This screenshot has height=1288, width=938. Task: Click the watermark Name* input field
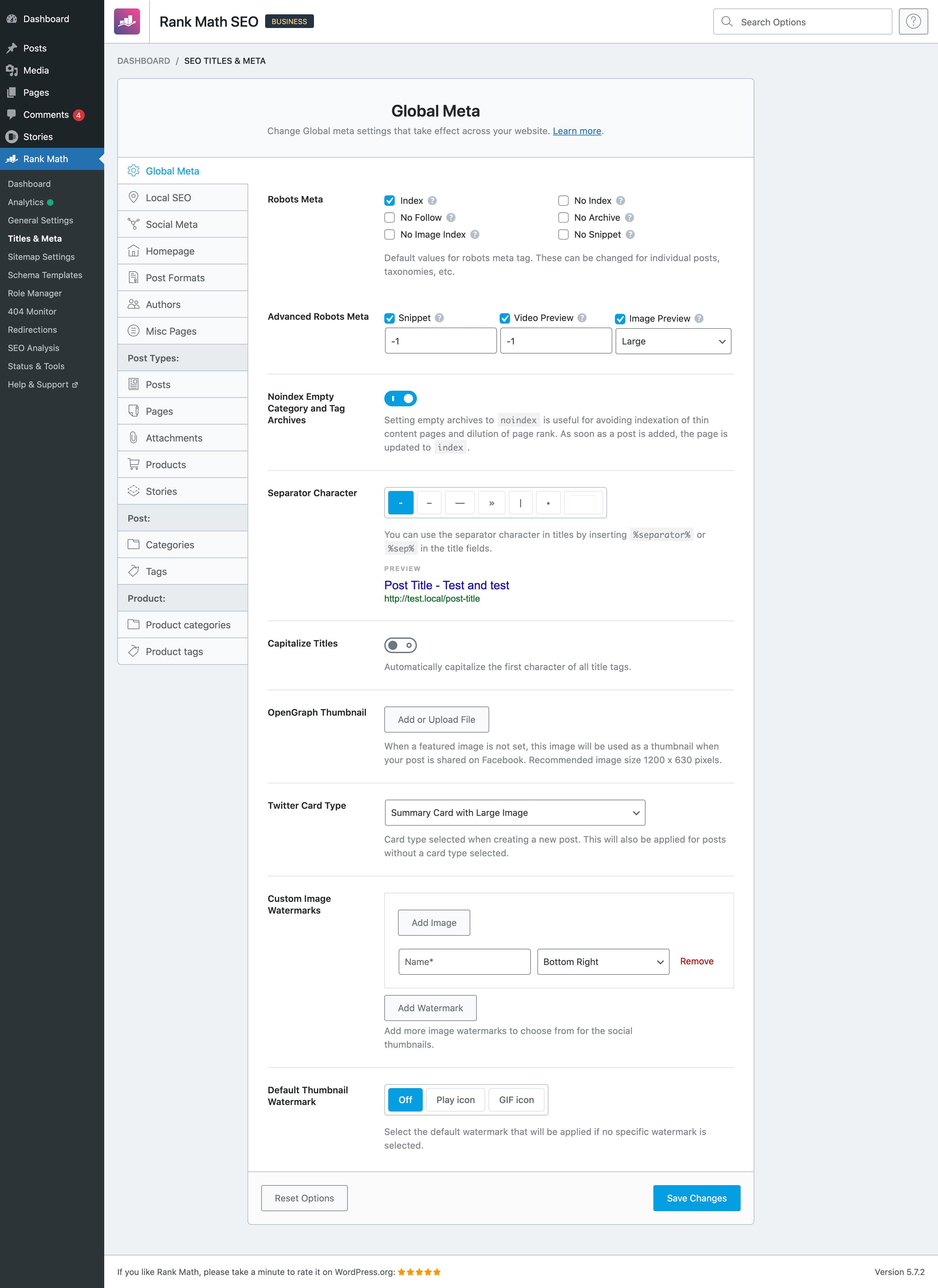coord(464,961)
